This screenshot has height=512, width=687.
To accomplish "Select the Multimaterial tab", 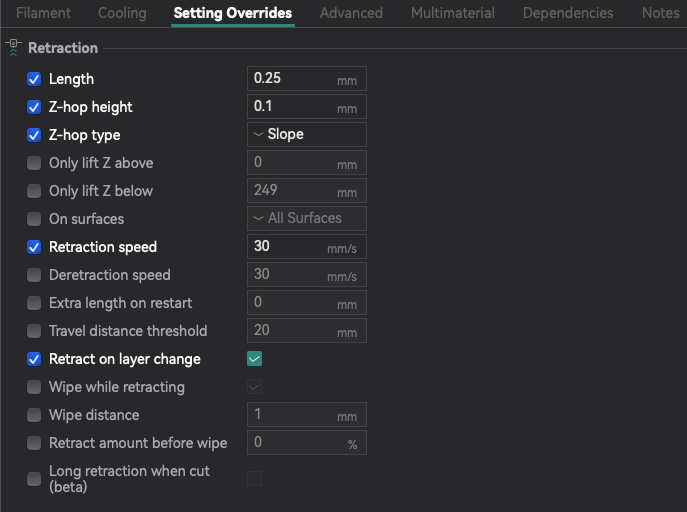I will point(453,13).
